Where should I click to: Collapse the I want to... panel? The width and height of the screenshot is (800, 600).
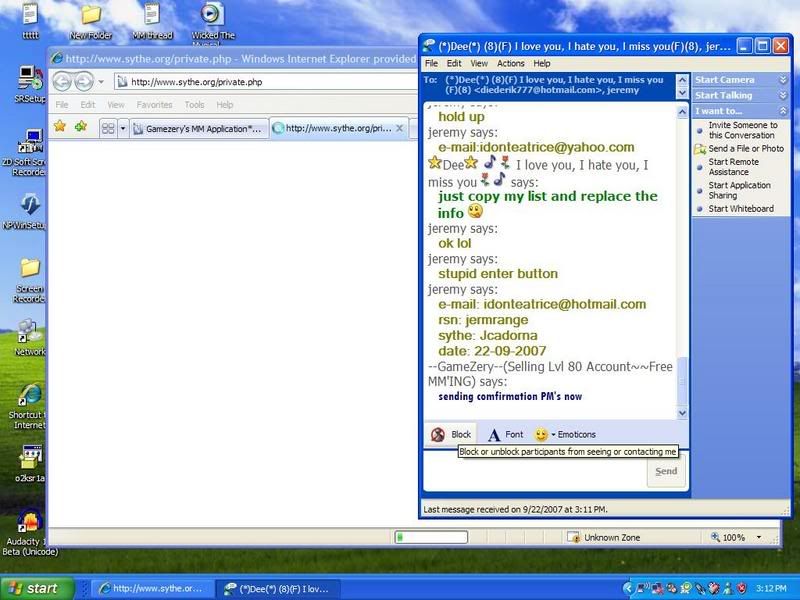click(741, 111)
